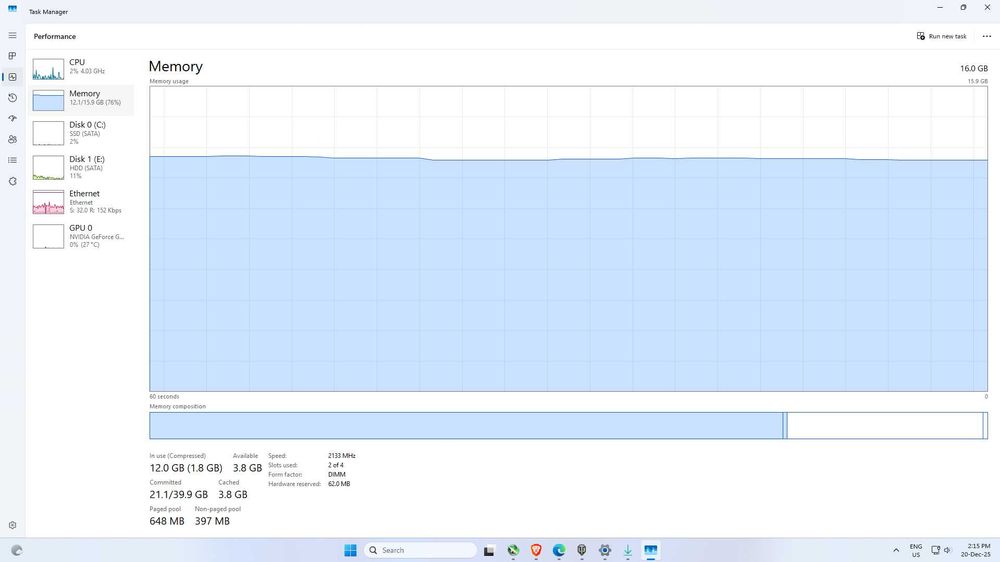
Task: Open the Startup apps page icon
Action: tap(12, 119)
